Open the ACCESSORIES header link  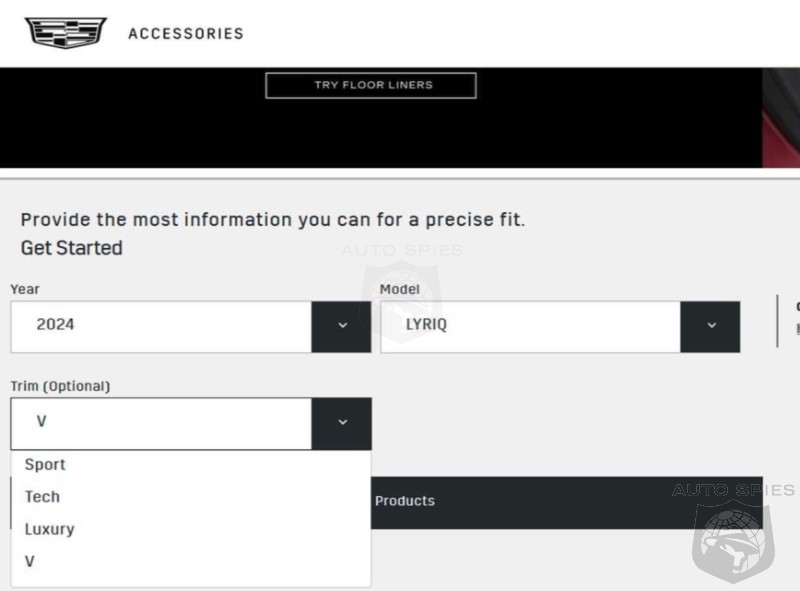pyautogui.click(x=186, y=34)
